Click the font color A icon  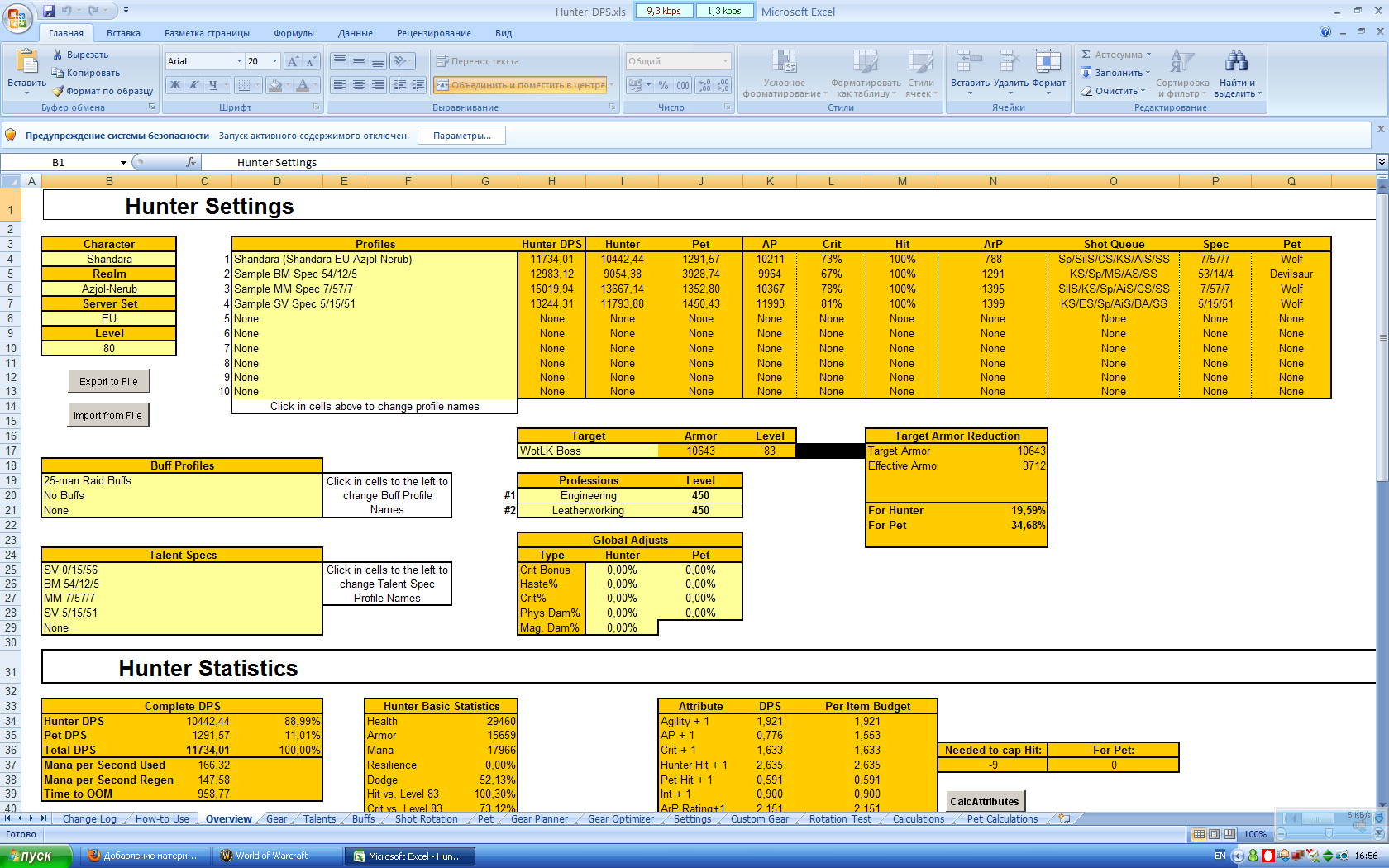303,85
